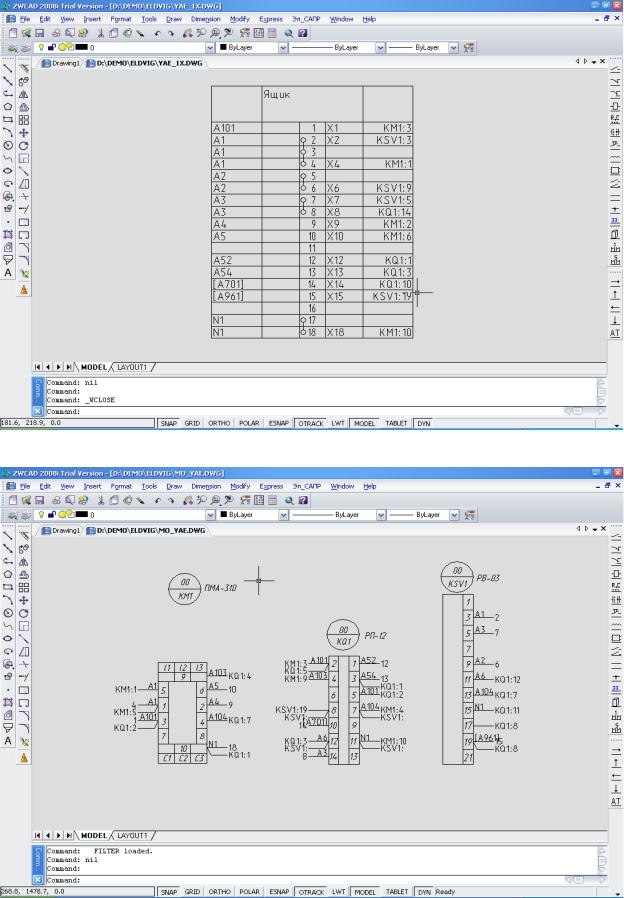The image size is (624, 898).
Task: Enable GRID in top window status bar
Action: [x=191, y=423]
